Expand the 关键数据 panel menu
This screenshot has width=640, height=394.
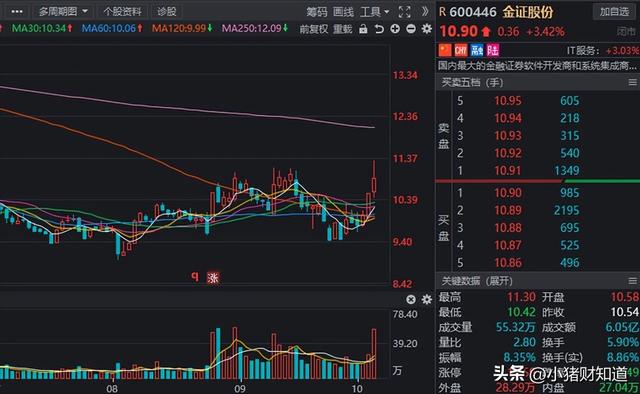coord(632,281)
